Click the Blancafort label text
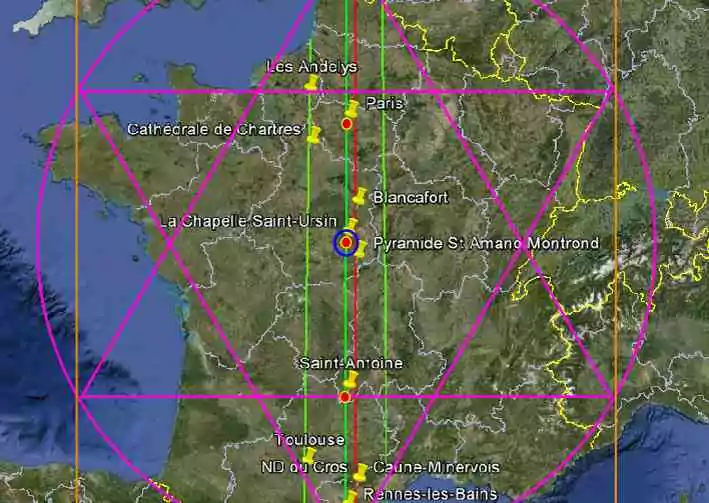Image resolution: width=709 pixels, height=503 pixels. coord(411,198)
